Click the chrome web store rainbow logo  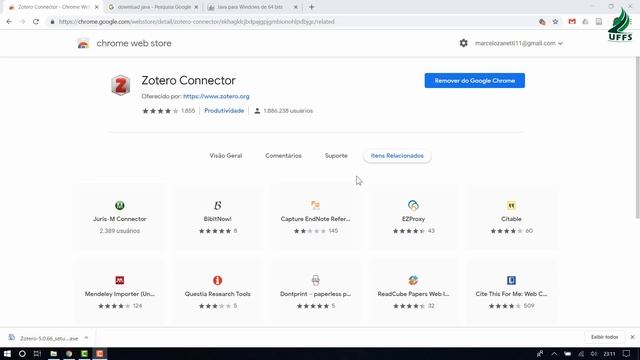[x=83, y=43]
